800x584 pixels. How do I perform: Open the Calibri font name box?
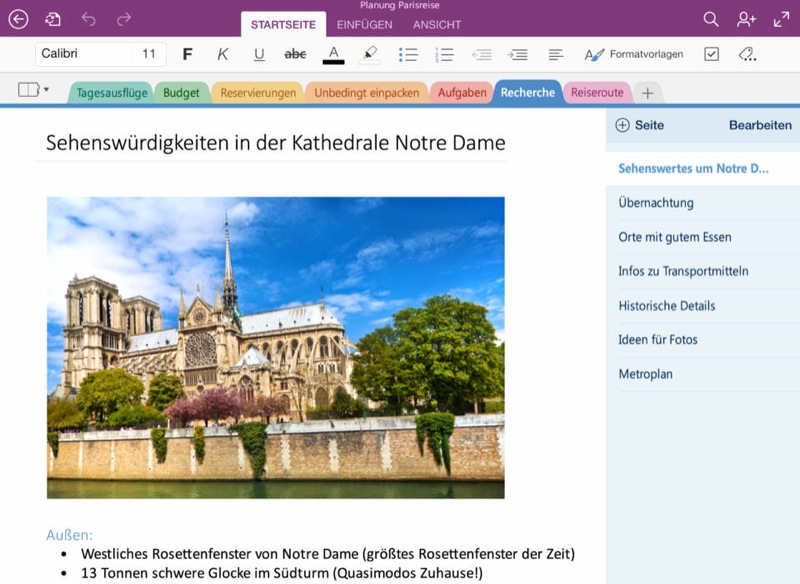click(82, 54)
